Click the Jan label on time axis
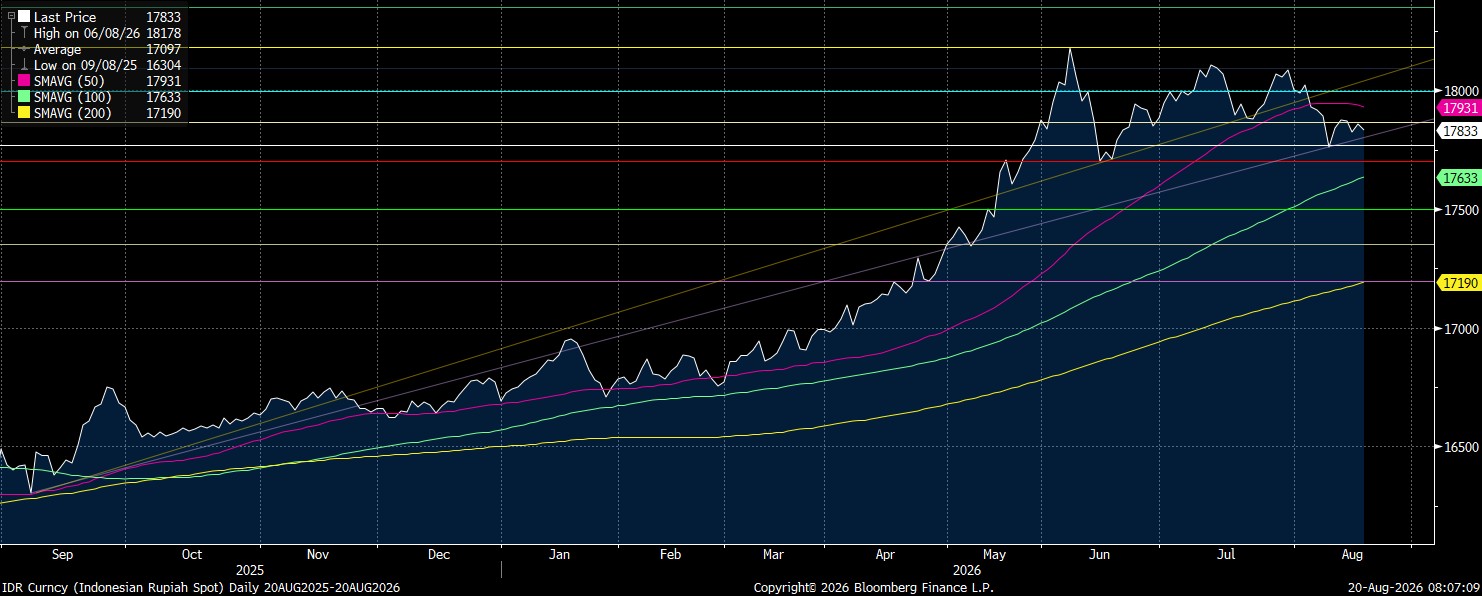The image size is (1482, 596). [x=559, y=553]
